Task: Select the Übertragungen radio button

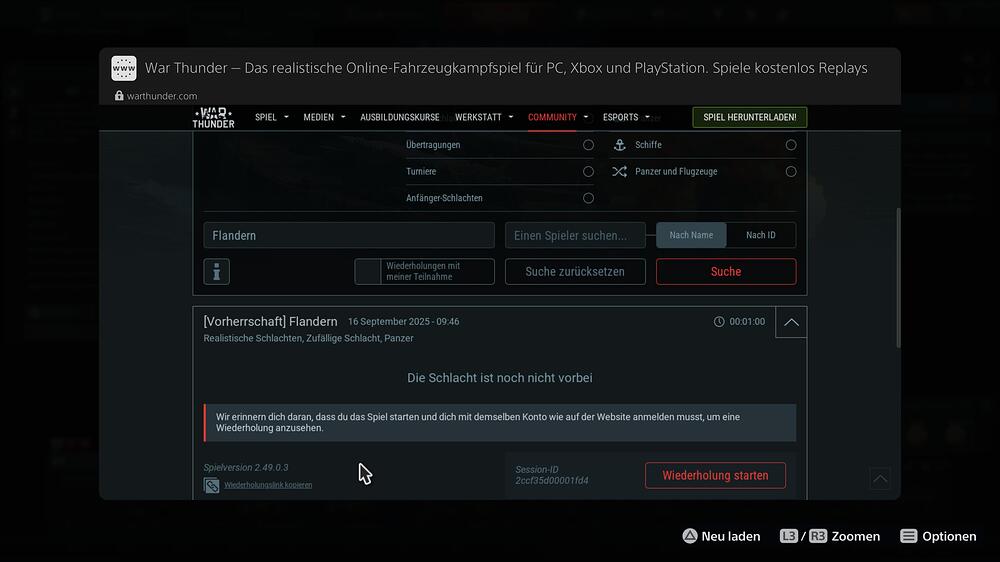Action: click(588, 145)
